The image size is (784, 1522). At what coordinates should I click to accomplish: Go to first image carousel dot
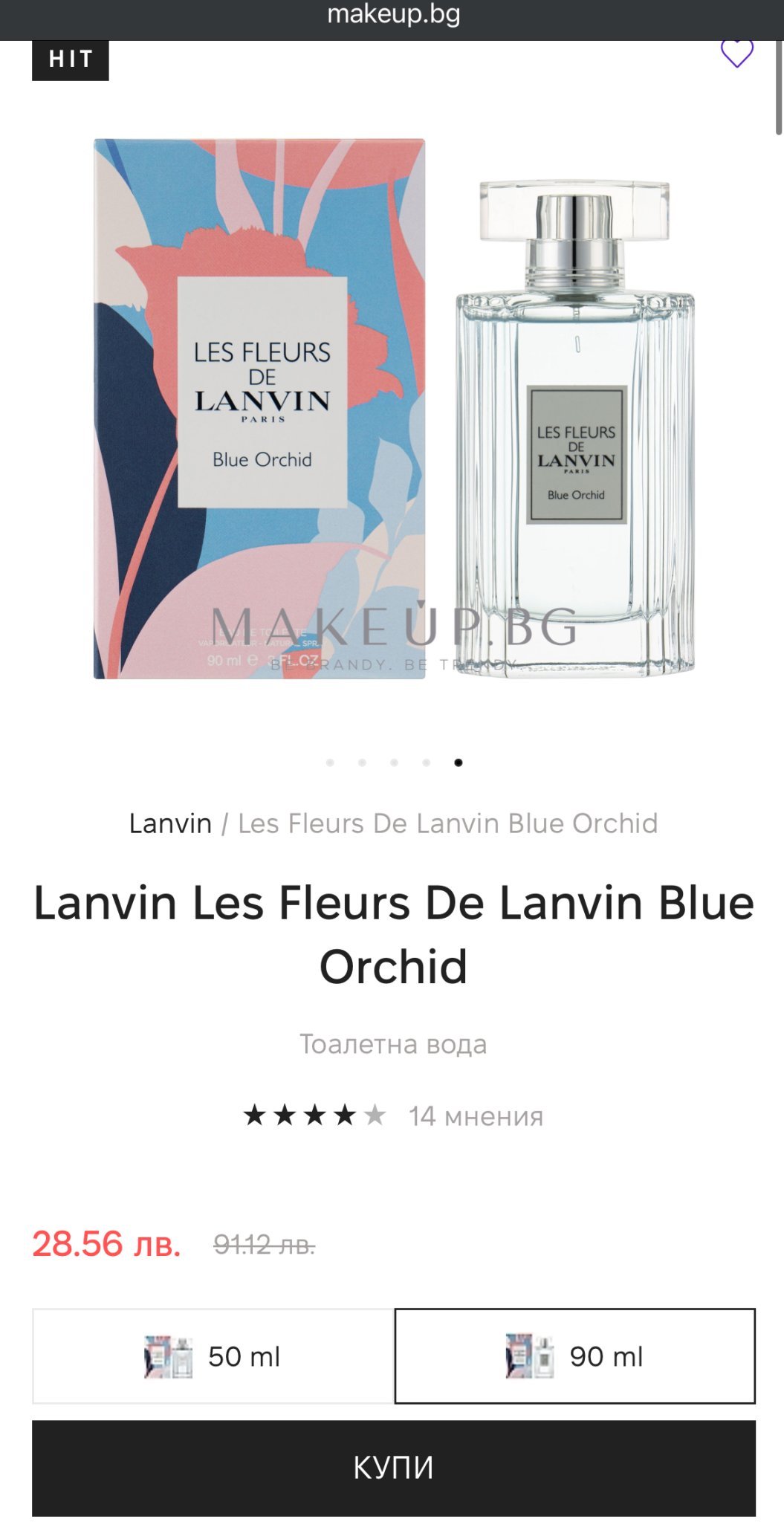coord(330,762)
